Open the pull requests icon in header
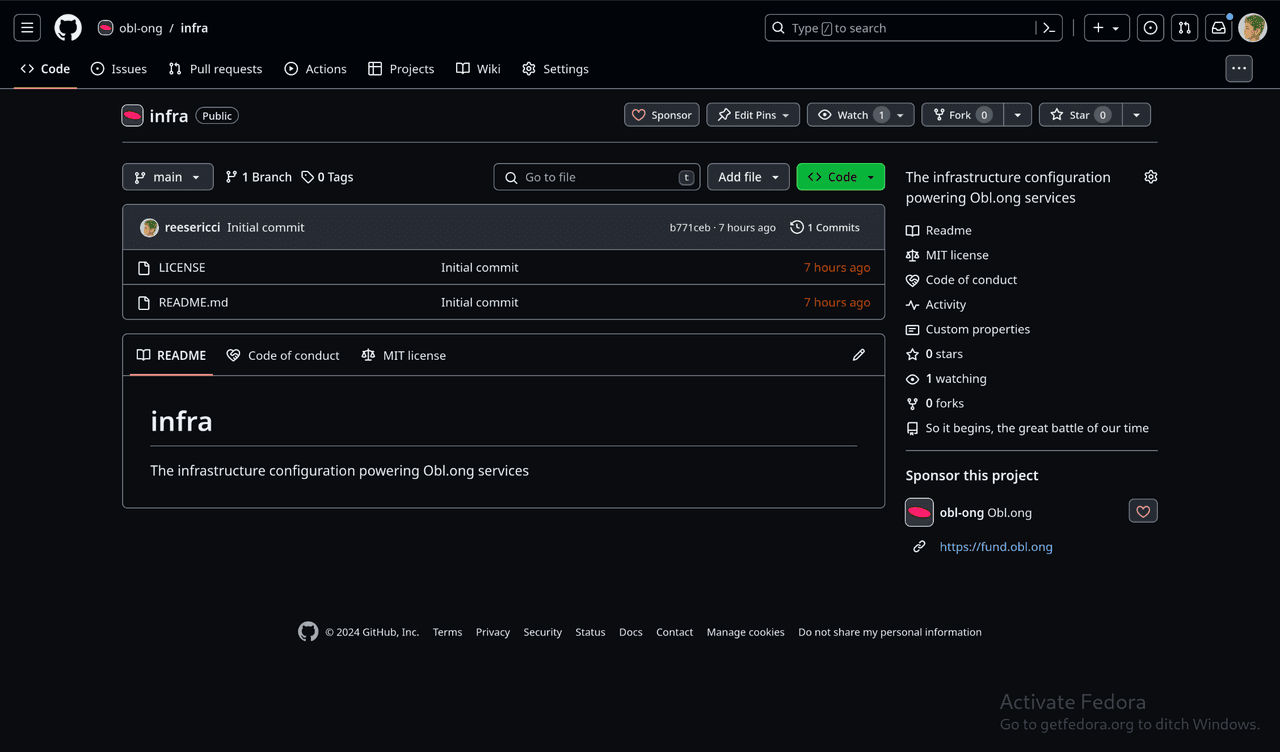The height and width of the screenshot is (752, 1280). coord(1184,28)
